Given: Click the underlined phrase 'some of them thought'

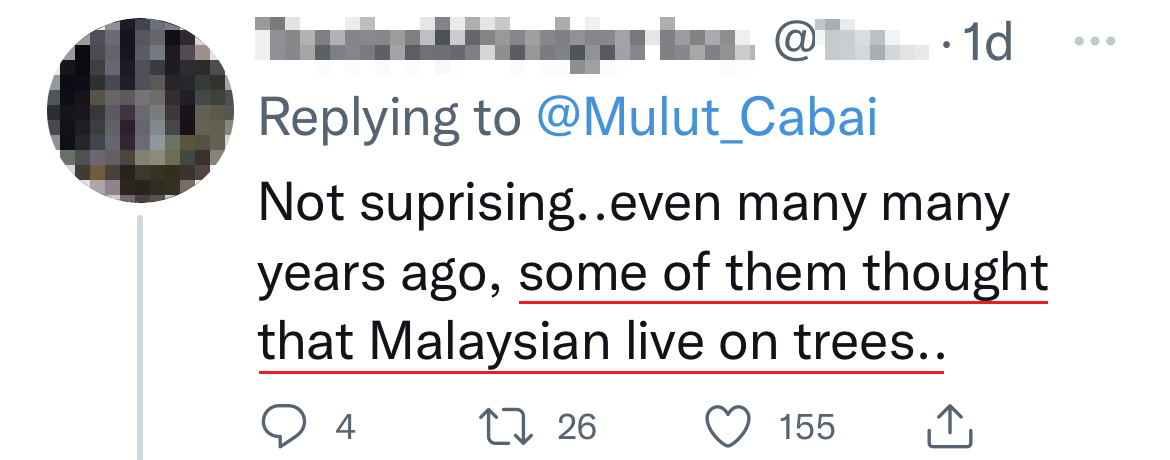Looking at the screenshot, I should tap(783, 274).
